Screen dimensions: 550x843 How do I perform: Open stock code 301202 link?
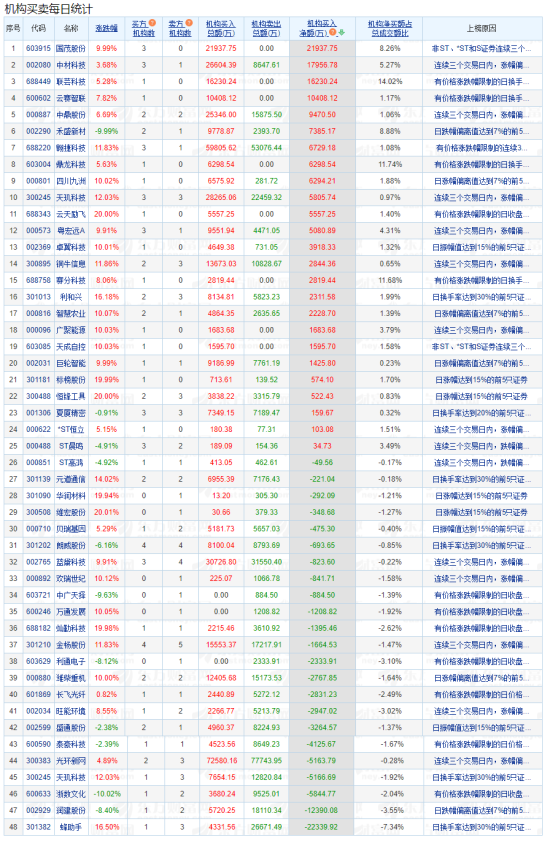coord(38,546)
